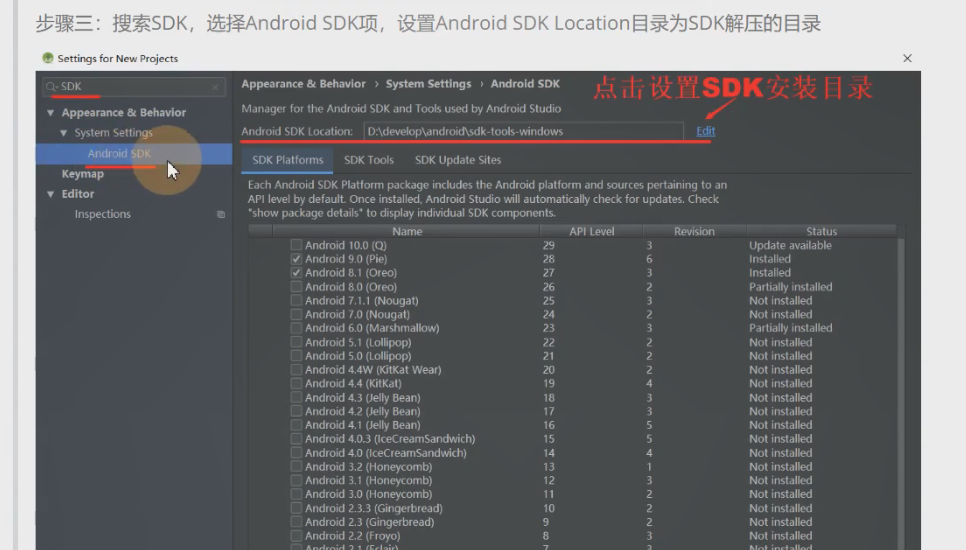Image resolution: width=966 pixels, height=550 pixels.
Task: Select System Settings tree node label
Action: pos(113,132)
